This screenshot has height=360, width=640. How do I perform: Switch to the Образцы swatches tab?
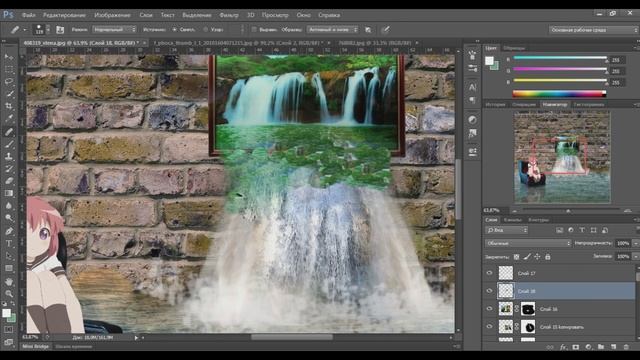pos(514,48)
